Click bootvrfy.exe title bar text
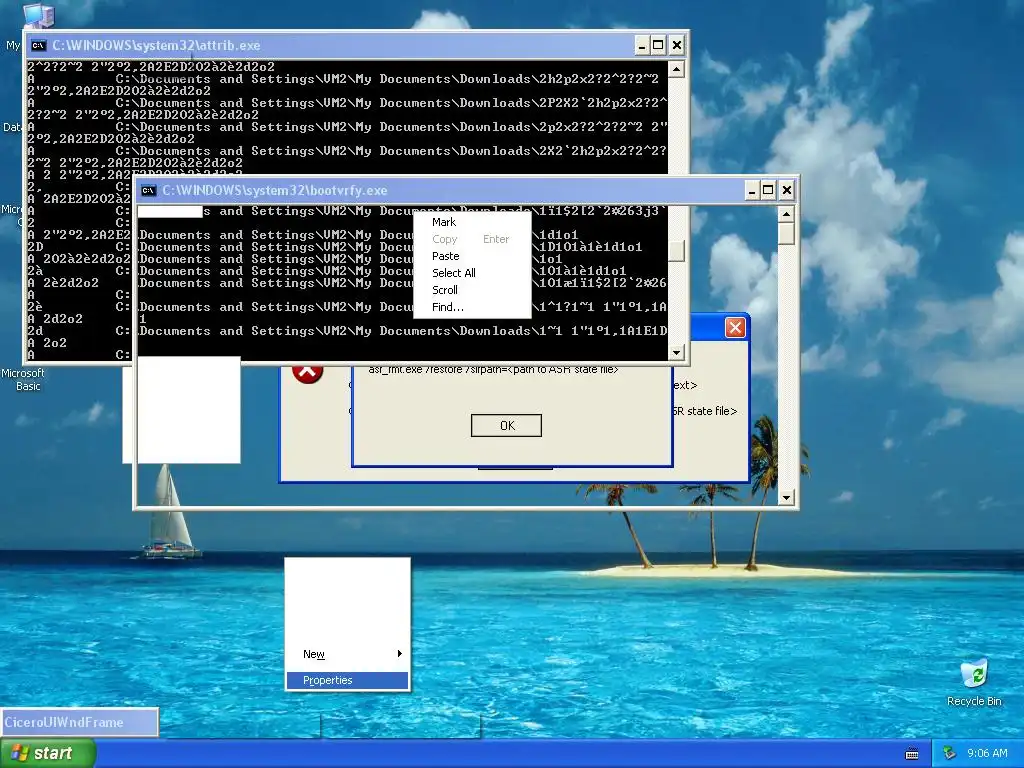The image size is (1024, 768). [x=275, y=191]
